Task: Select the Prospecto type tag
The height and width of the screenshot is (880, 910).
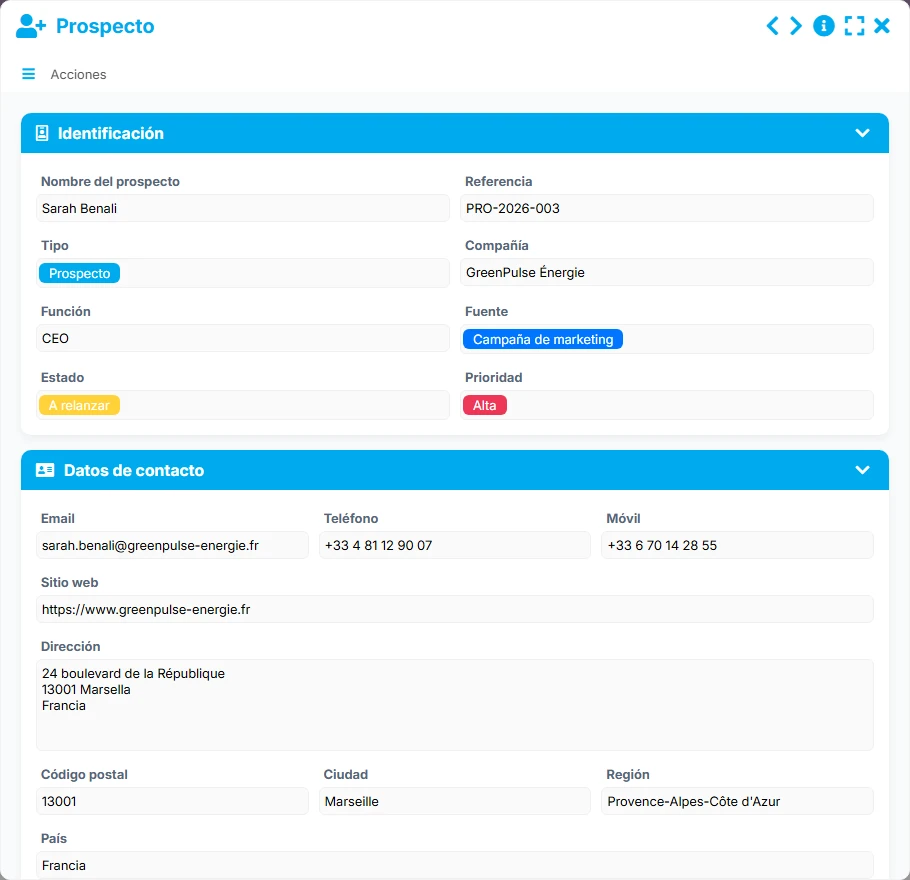Action: (80, 273)
